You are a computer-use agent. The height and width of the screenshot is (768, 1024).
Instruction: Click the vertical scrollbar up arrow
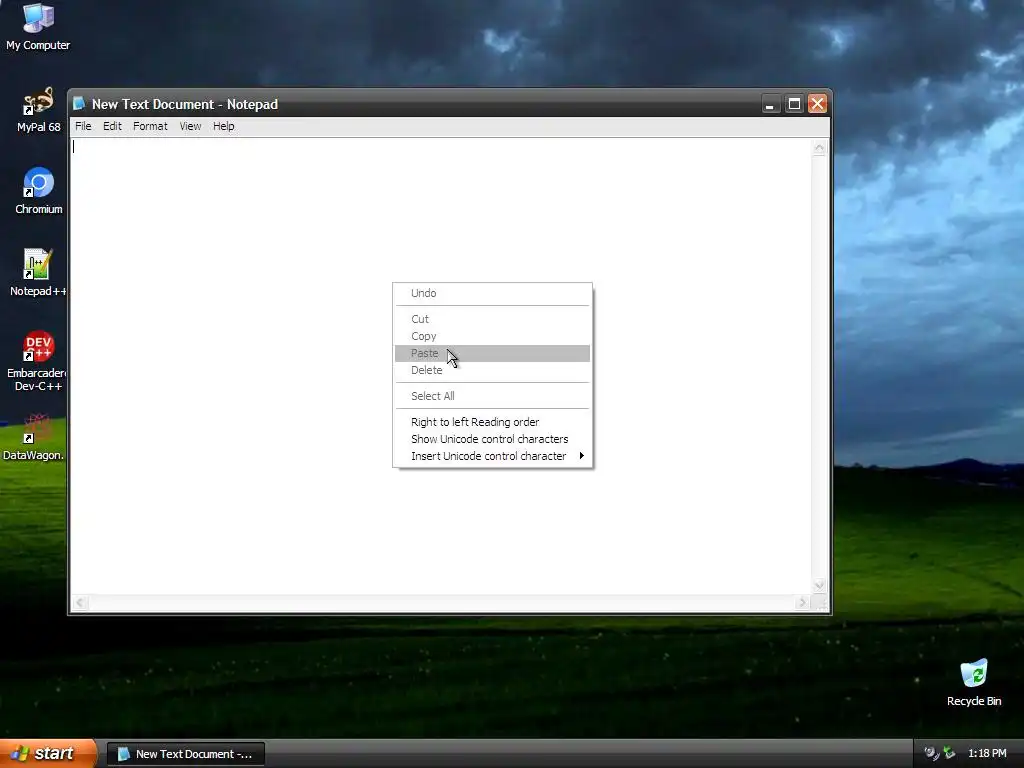(819, 148)
